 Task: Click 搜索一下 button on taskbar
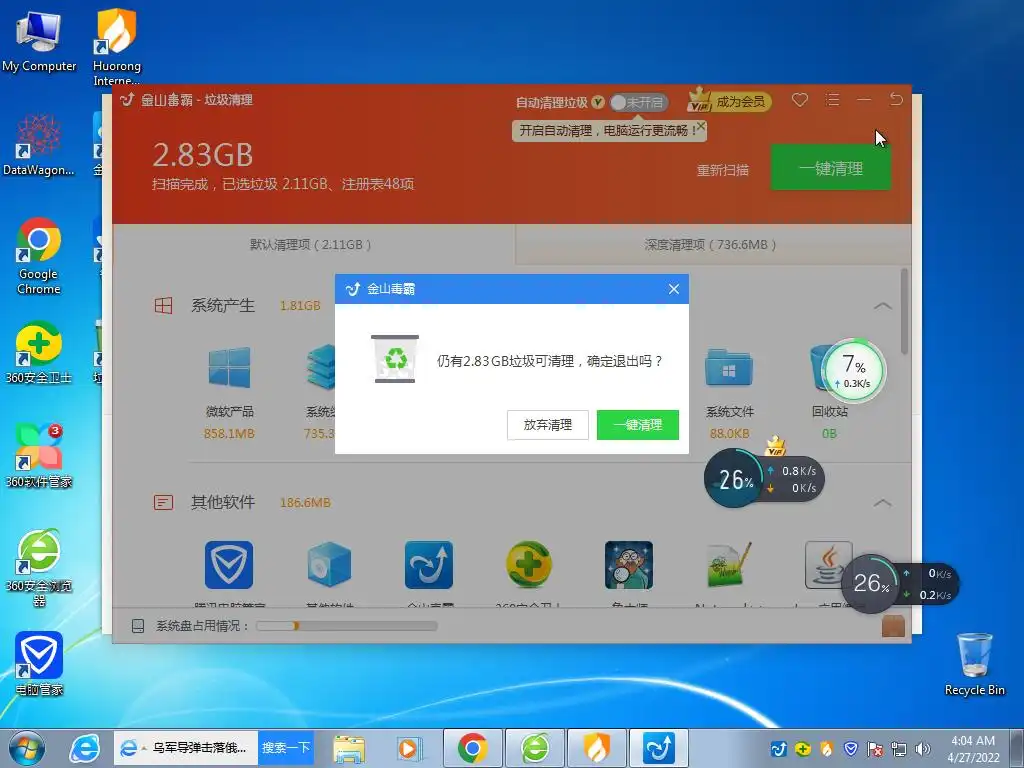click(285, 748)
